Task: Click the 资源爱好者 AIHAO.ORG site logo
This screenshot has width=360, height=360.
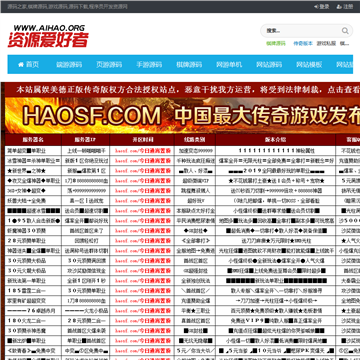Action: 48,36
